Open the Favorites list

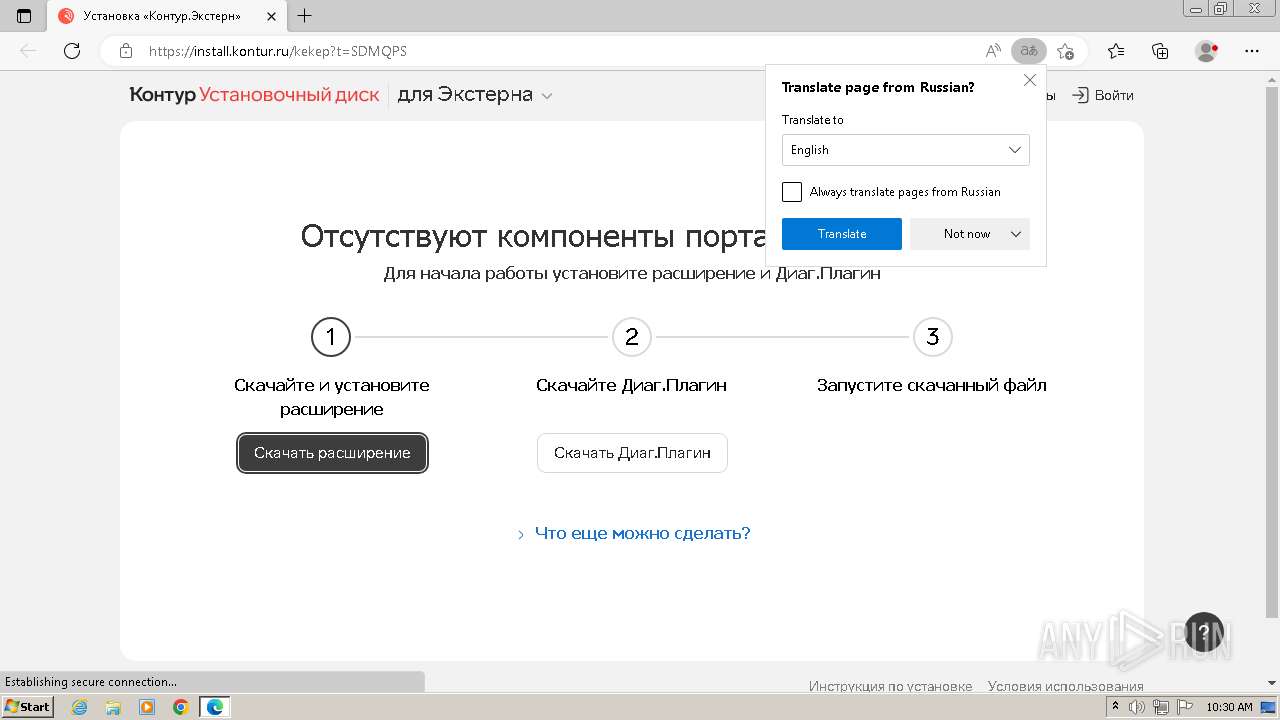(x=1116, y=51)
